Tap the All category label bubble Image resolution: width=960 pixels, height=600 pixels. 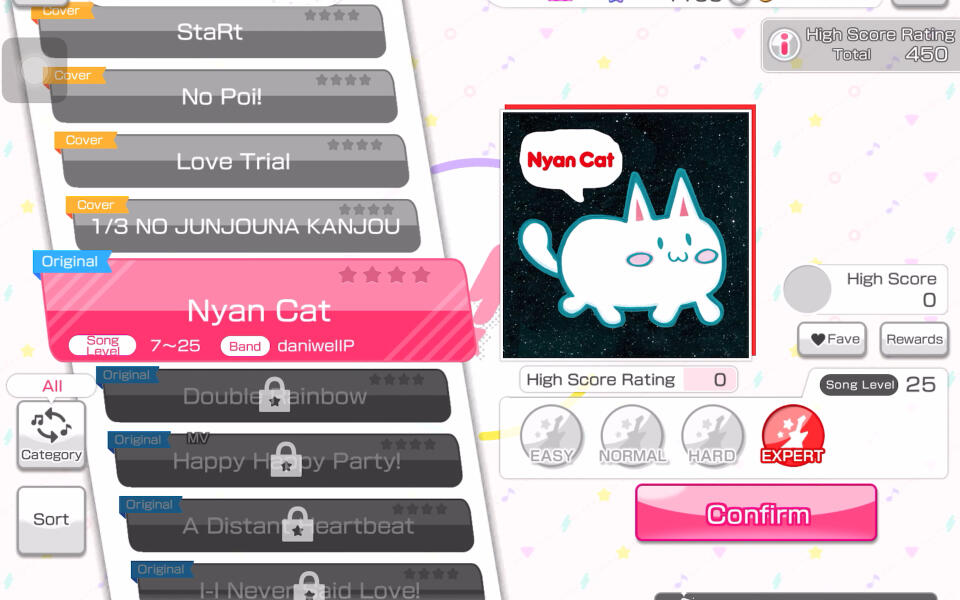click(51, 386)
